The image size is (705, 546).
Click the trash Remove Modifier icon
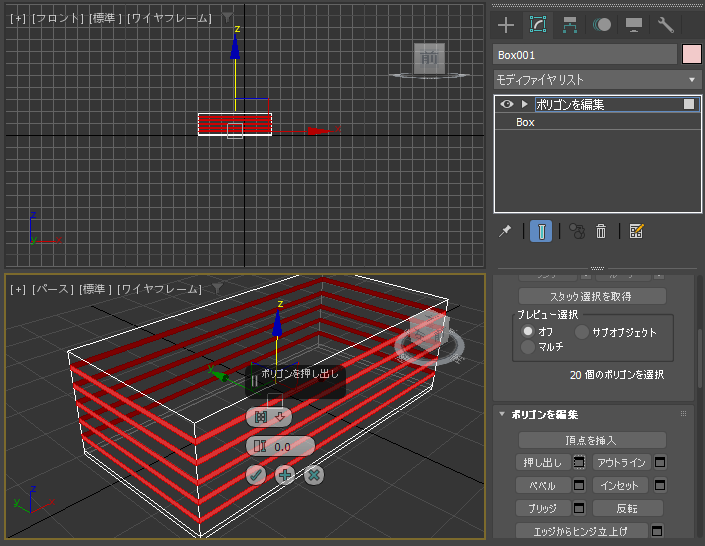601,231
